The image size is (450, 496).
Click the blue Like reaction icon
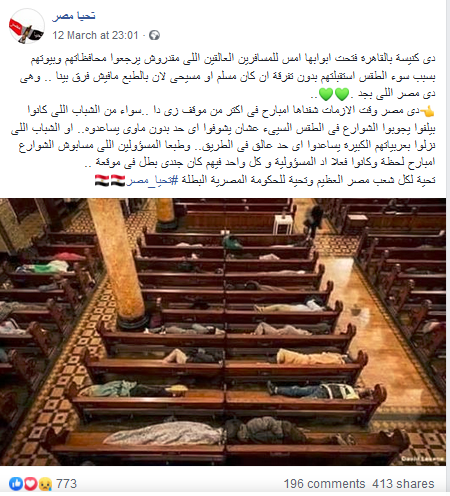(x=16, y=484)
